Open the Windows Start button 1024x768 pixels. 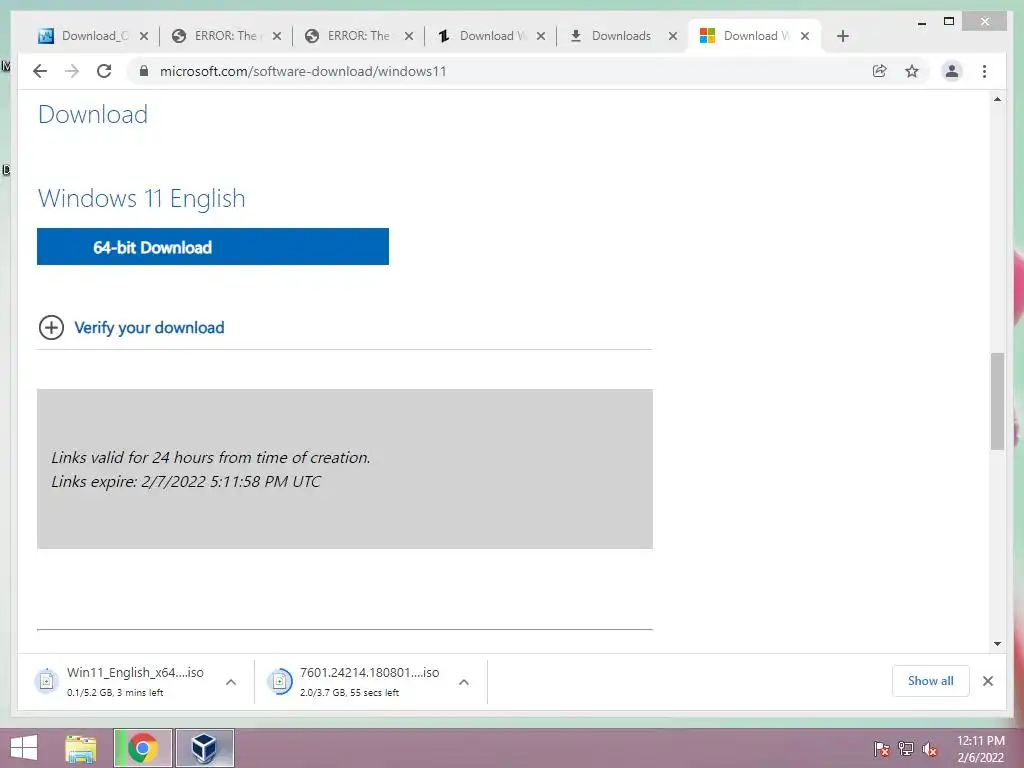tap(24, 748)
